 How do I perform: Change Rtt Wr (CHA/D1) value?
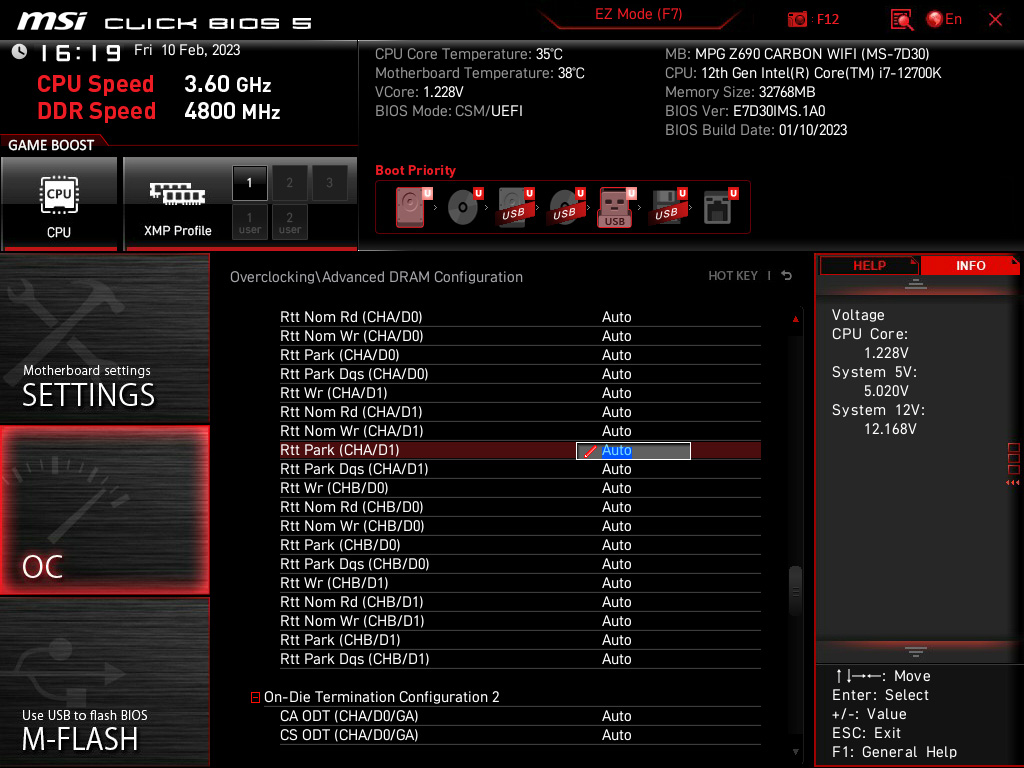coord(616,392)
